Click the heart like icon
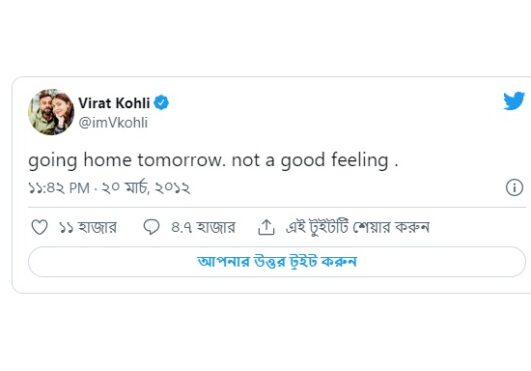 coord(39,227)
